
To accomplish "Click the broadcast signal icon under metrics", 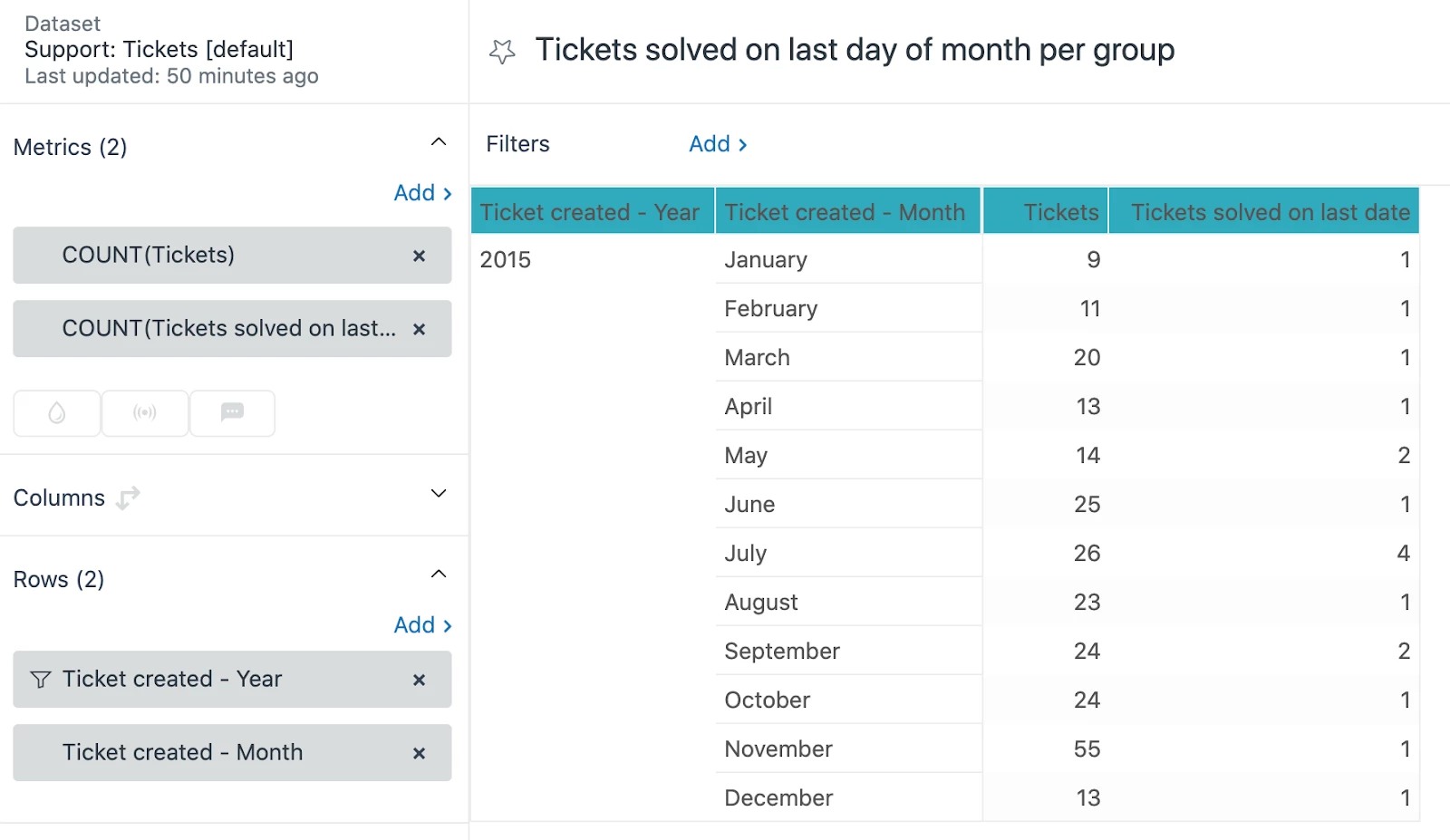I will pos(145,413).
